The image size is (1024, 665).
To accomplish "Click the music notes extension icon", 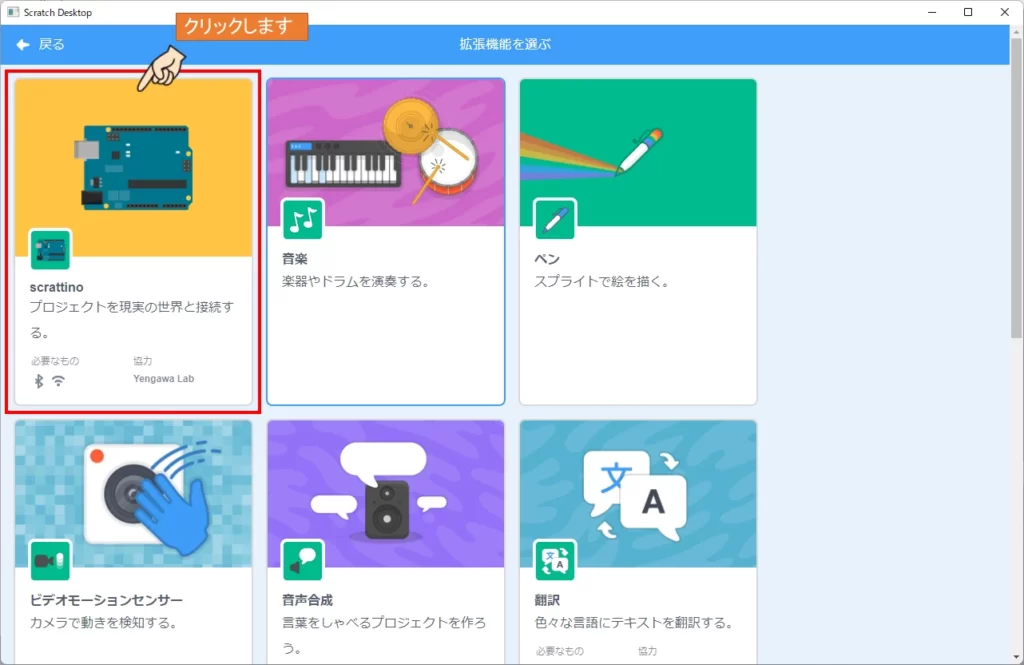I will 303,219.
